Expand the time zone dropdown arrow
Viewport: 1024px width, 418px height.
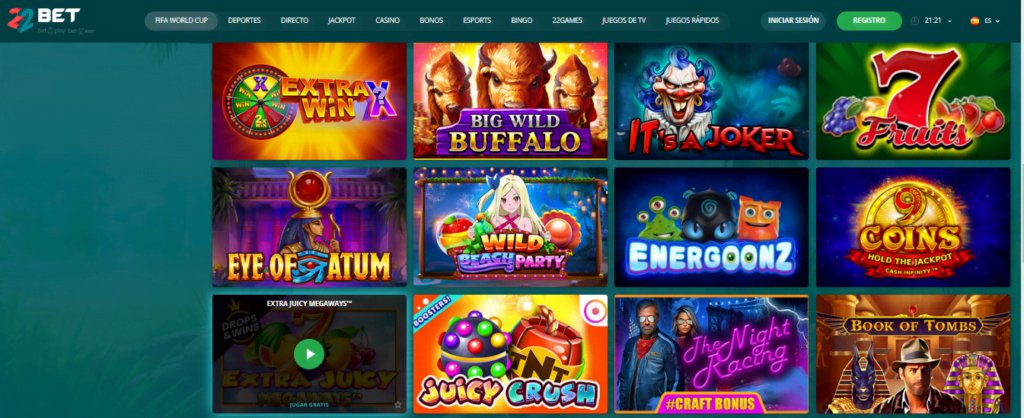952,21
